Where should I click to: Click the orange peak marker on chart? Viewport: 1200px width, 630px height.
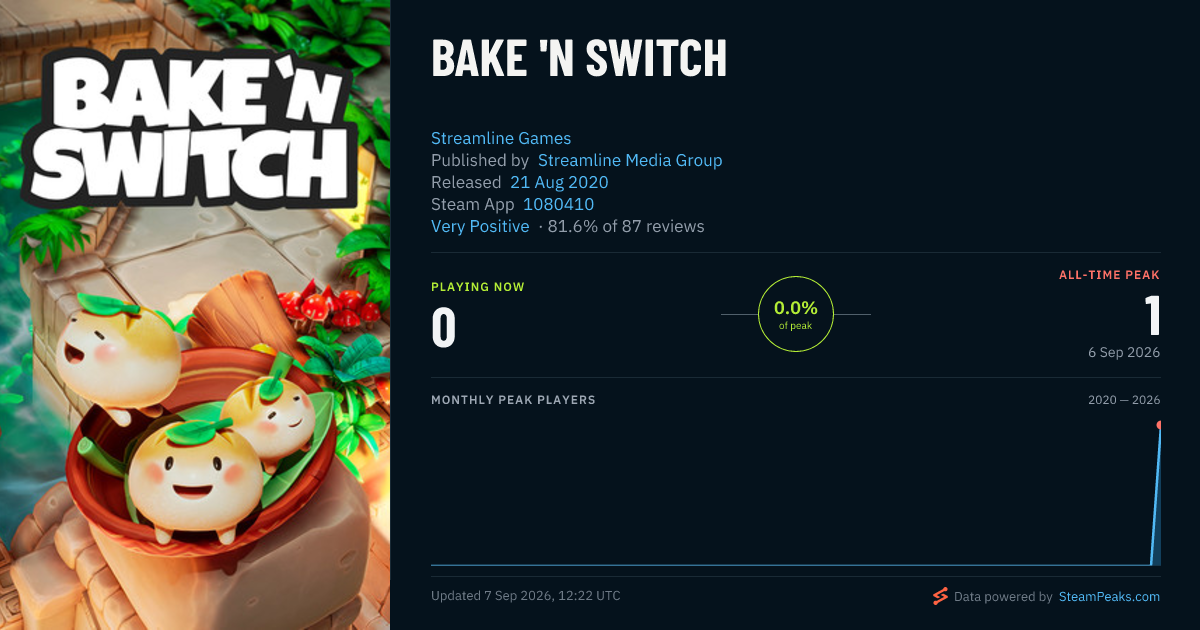pos(1160,425)
